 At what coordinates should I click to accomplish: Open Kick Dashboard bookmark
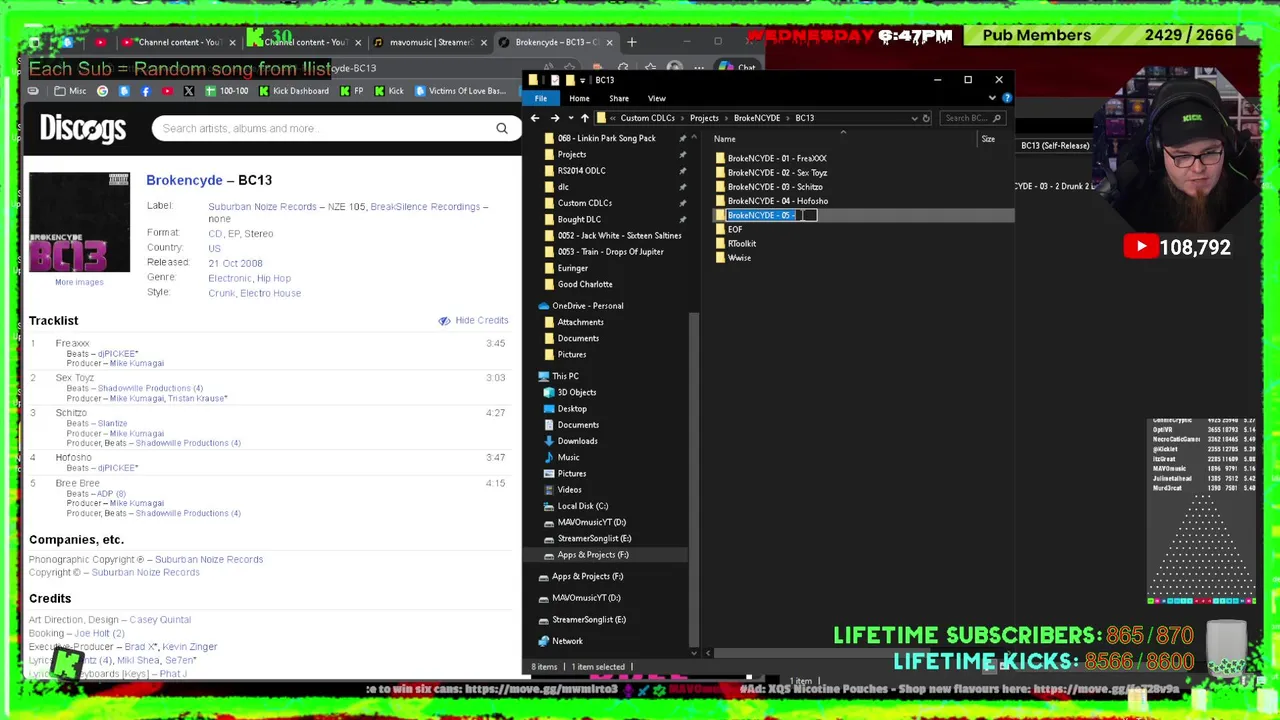point(294,91)
